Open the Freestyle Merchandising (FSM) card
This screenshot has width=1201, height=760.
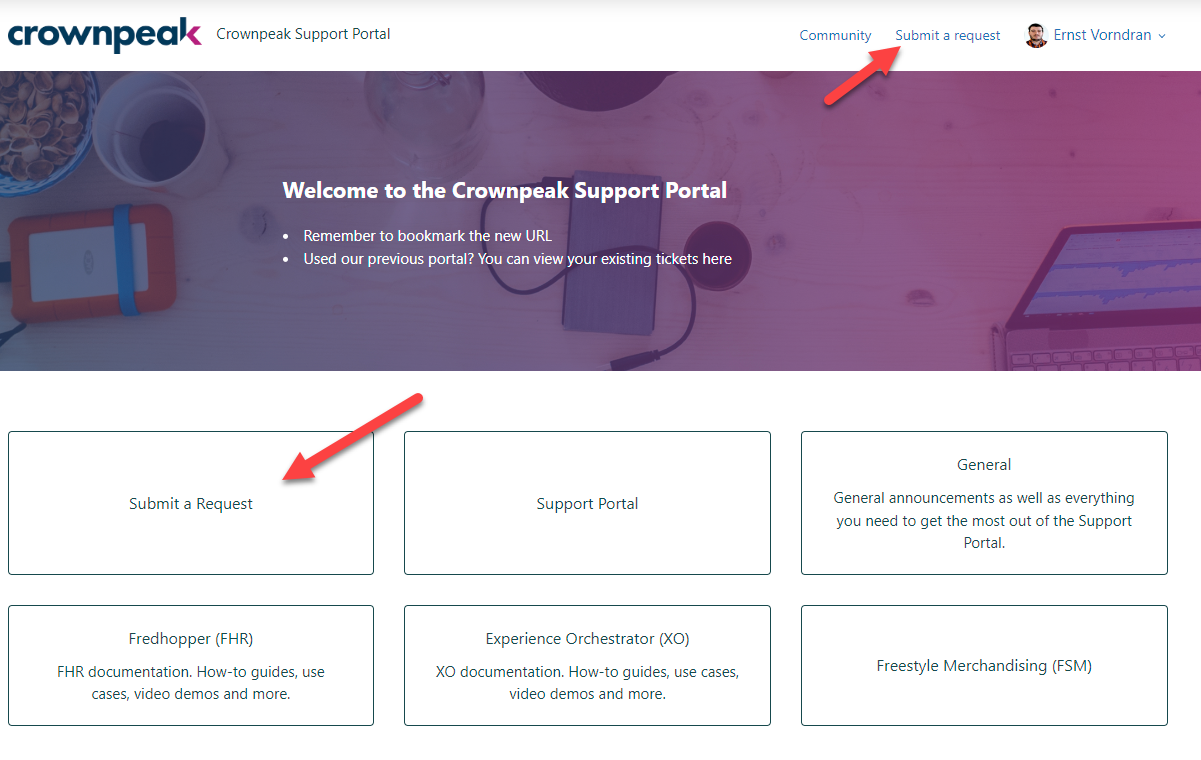point(984,665)
